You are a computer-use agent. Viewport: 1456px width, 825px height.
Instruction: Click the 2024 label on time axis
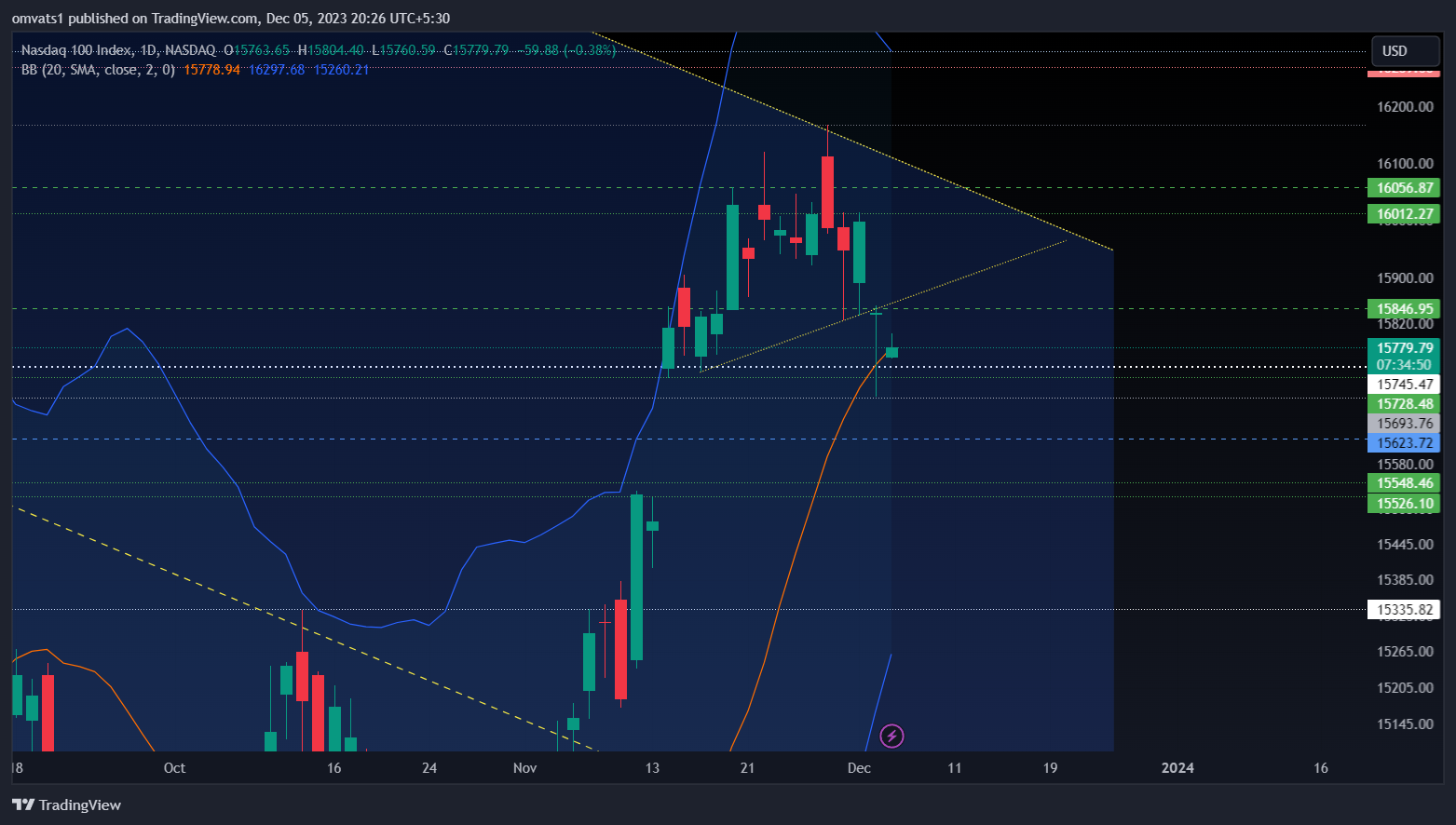(x=1177, y=768)
